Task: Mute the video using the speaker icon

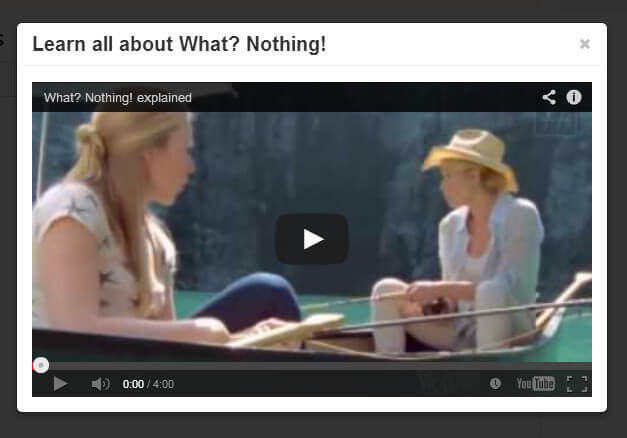Action: tap(100, 384)
